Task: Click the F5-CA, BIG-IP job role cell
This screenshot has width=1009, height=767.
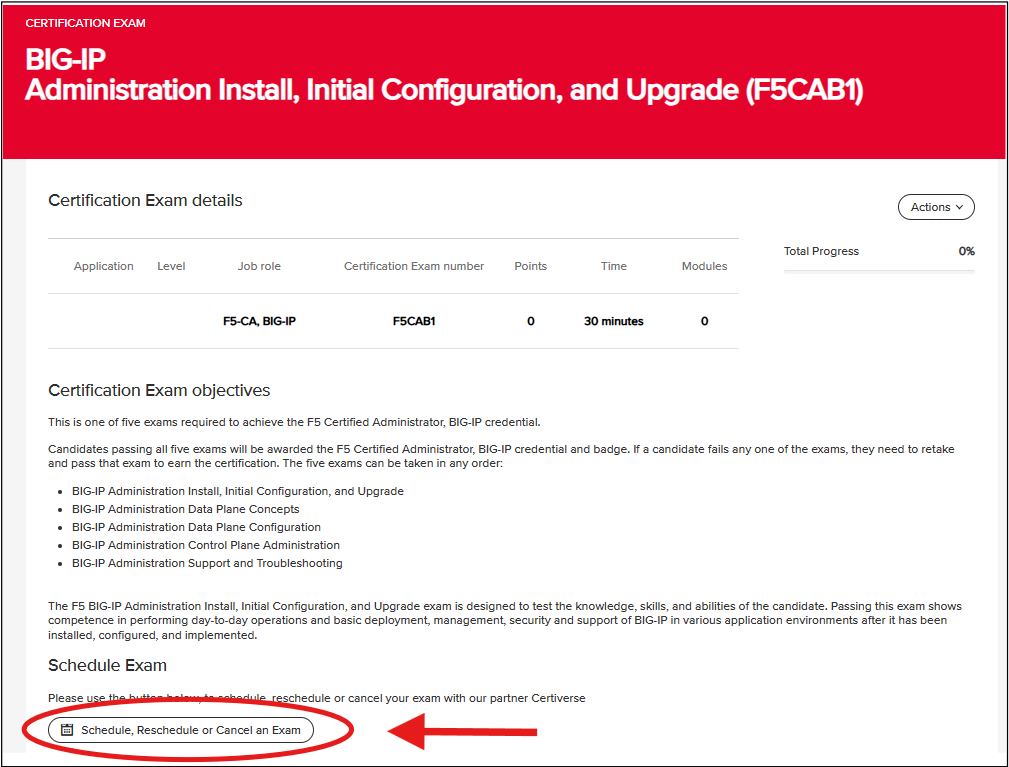Action: 259,321
